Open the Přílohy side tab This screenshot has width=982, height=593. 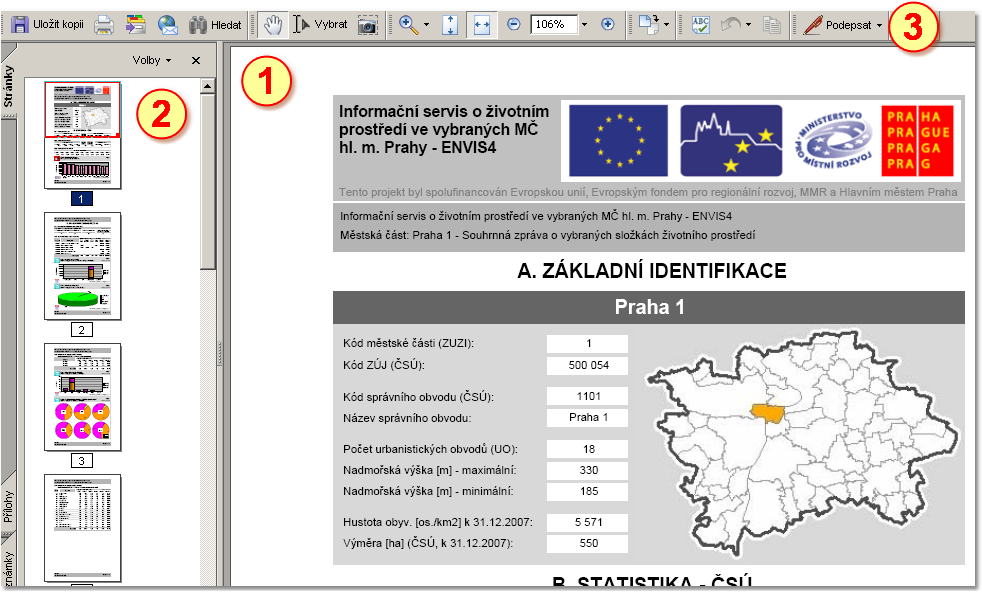(x=9, y=507)
